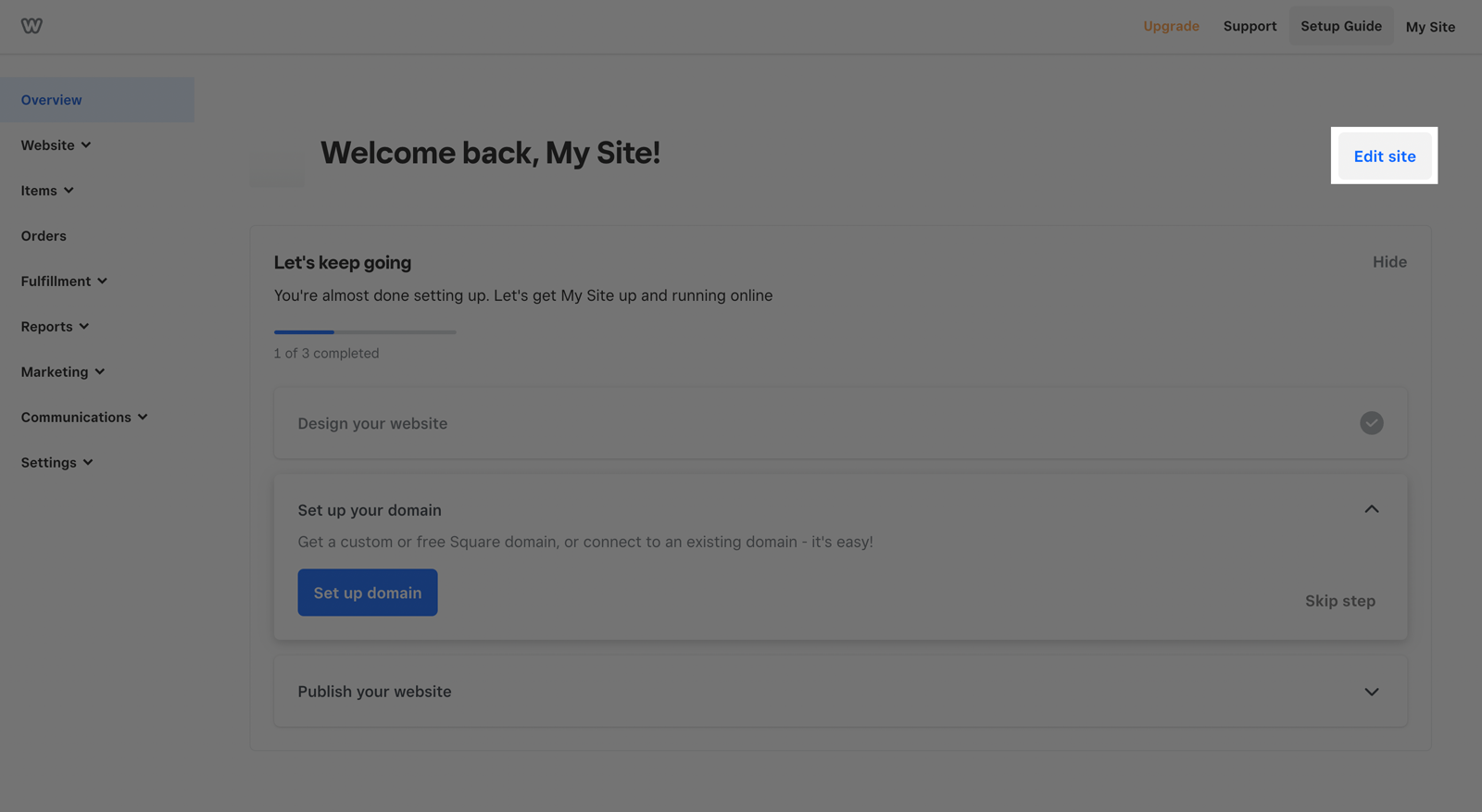
Task: Click the setup progress bar
Action: (365, 331)
